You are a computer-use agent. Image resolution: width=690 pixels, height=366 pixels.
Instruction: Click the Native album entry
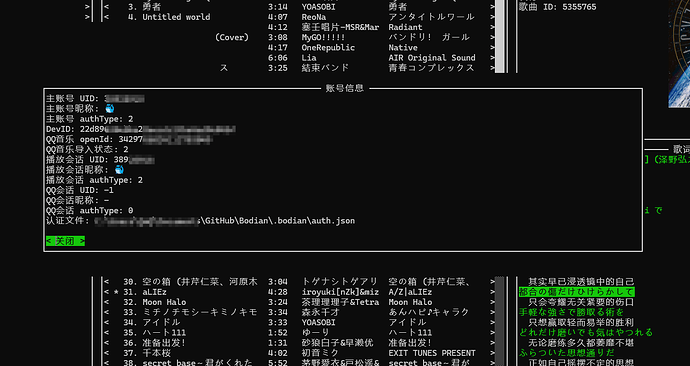pyautogui.click(x=403, y=48)
